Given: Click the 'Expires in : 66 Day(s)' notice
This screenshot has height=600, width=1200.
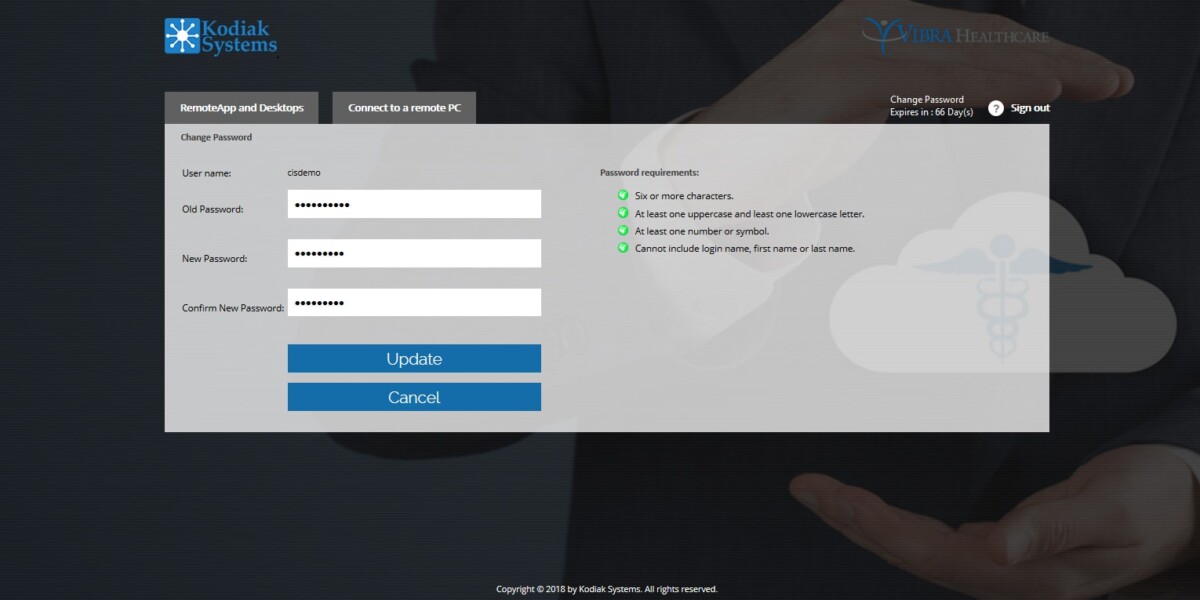Looking at the screenshot, I should 931,113.
